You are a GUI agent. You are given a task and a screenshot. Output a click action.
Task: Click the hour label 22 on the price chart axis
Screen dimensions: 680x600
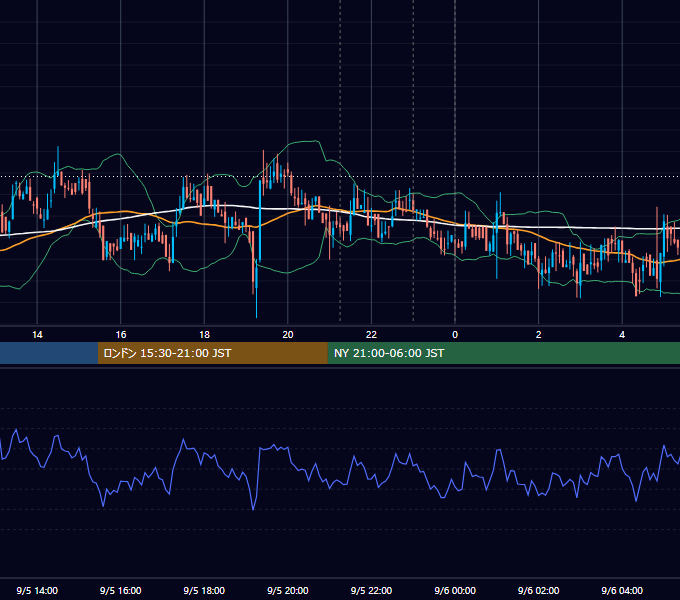coord(371,335)
